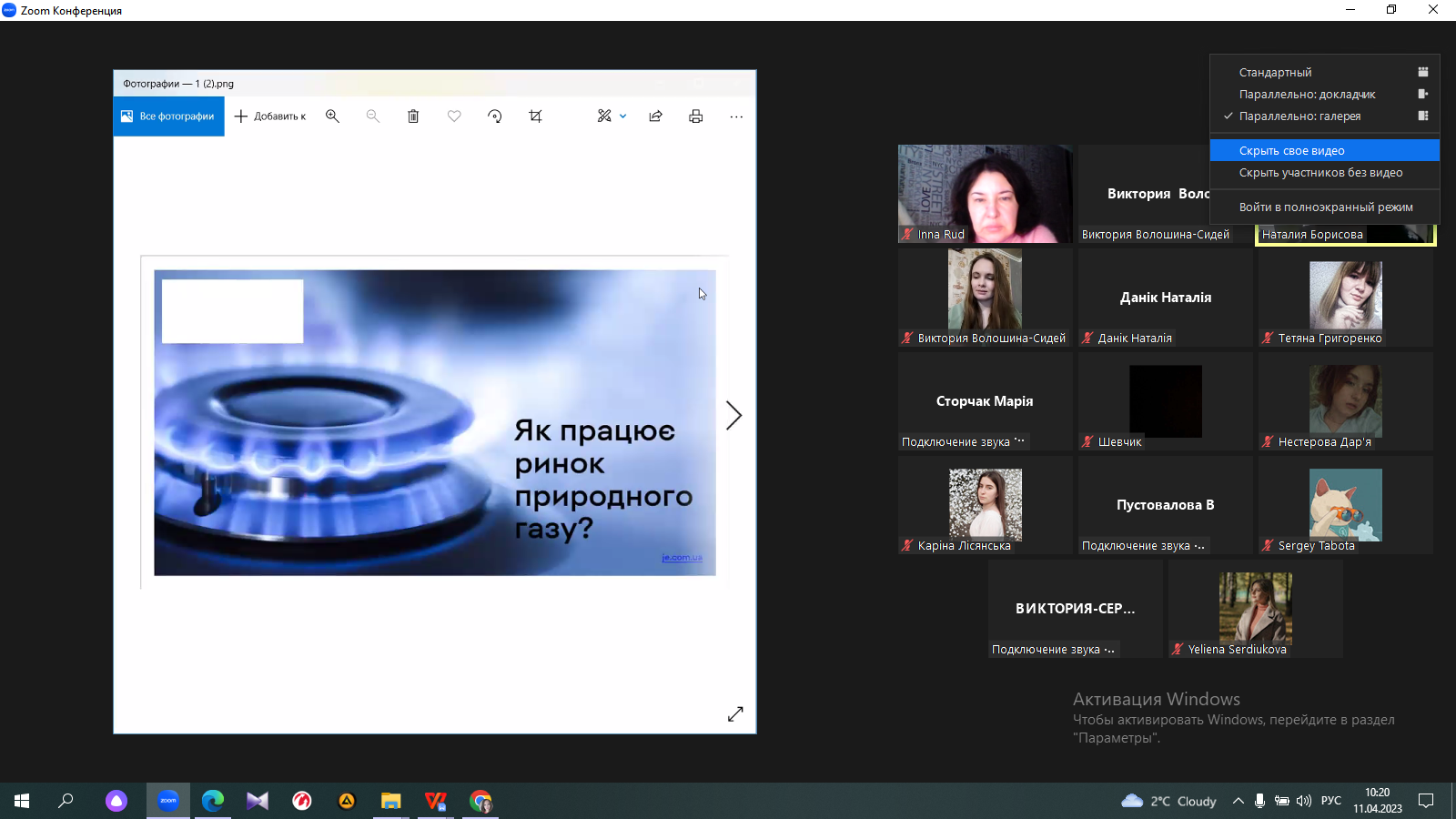Expand photo to fullscreen with diagonal arrow

pyautogui.click(x=735, y=714)
